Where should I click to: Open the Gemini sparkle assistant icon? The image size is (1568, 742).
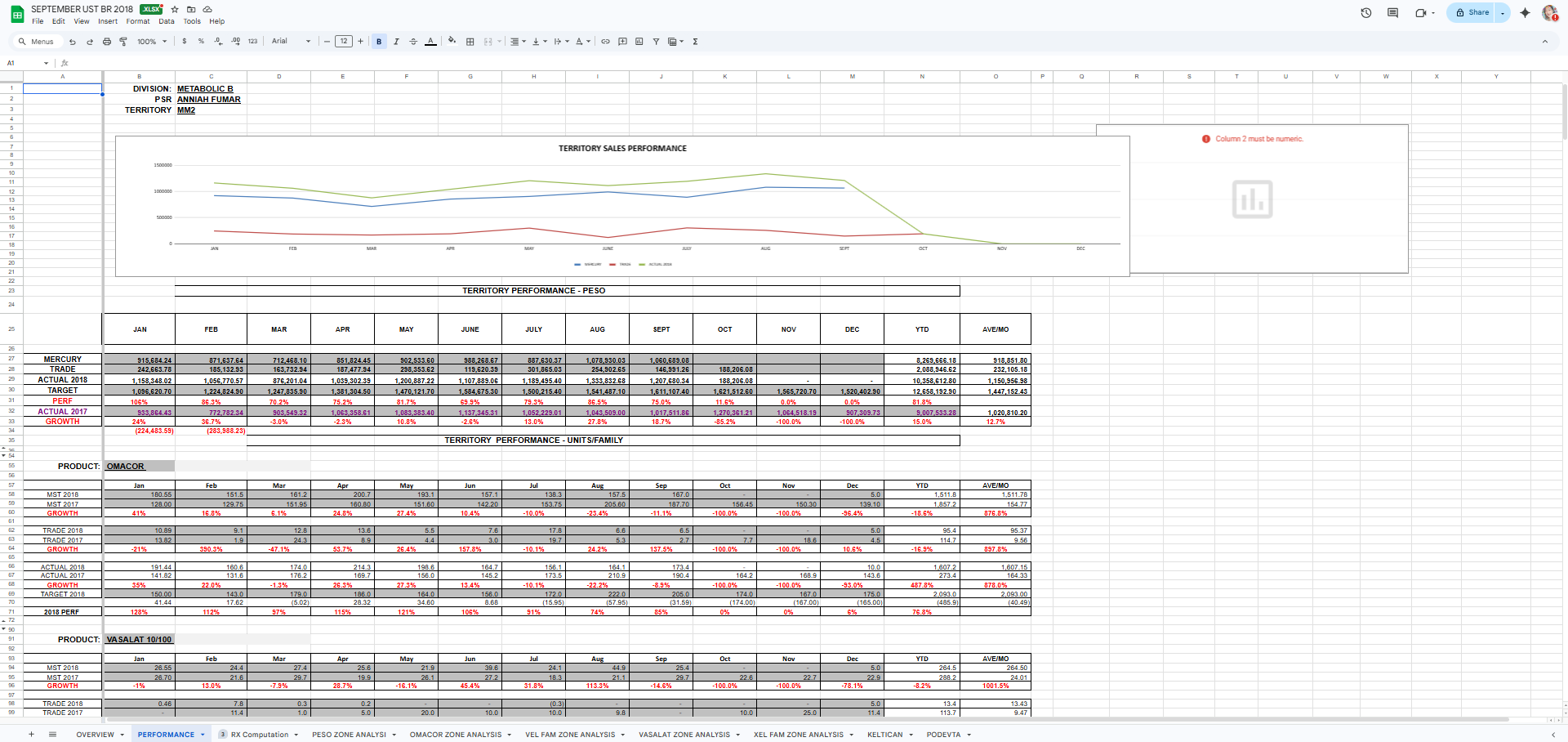point(1525,13)
